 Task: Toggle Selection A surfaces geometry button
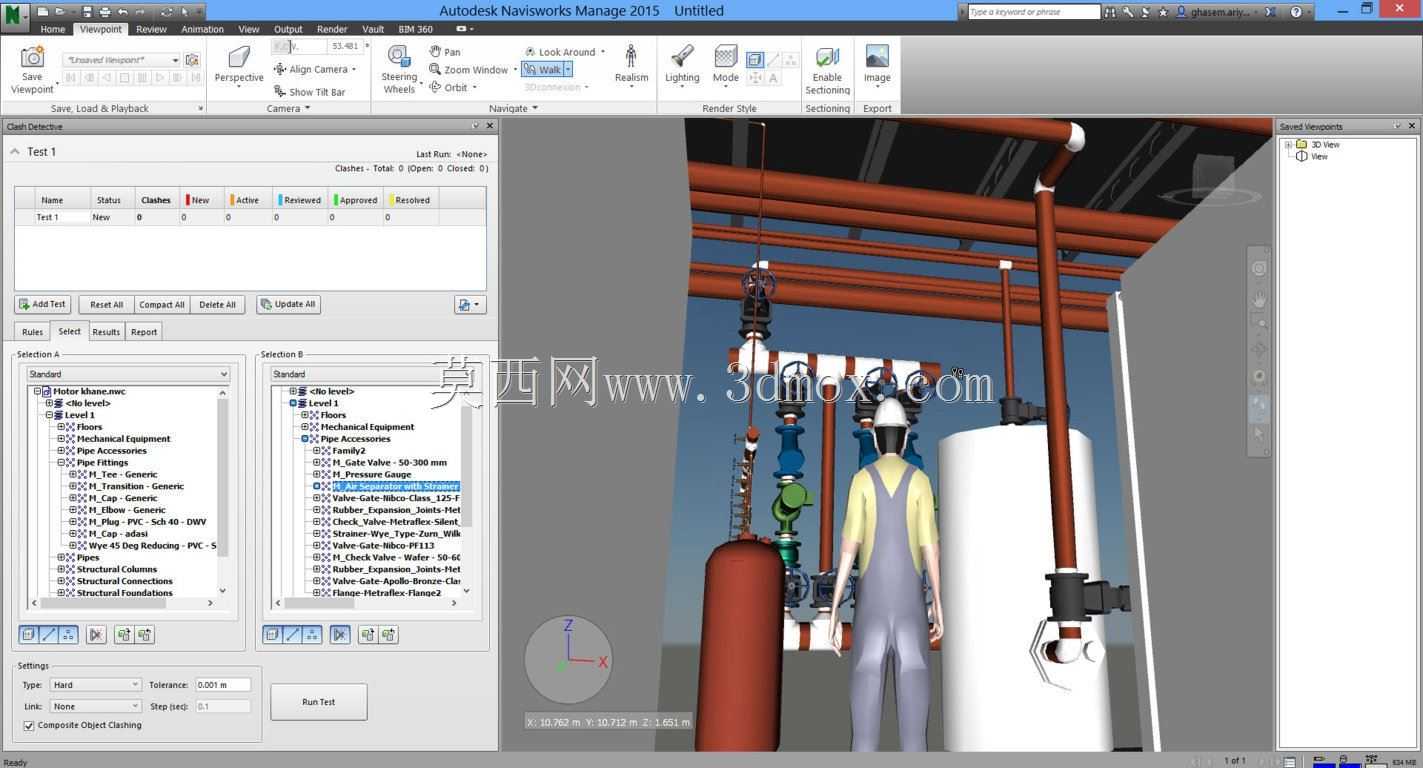29,634
